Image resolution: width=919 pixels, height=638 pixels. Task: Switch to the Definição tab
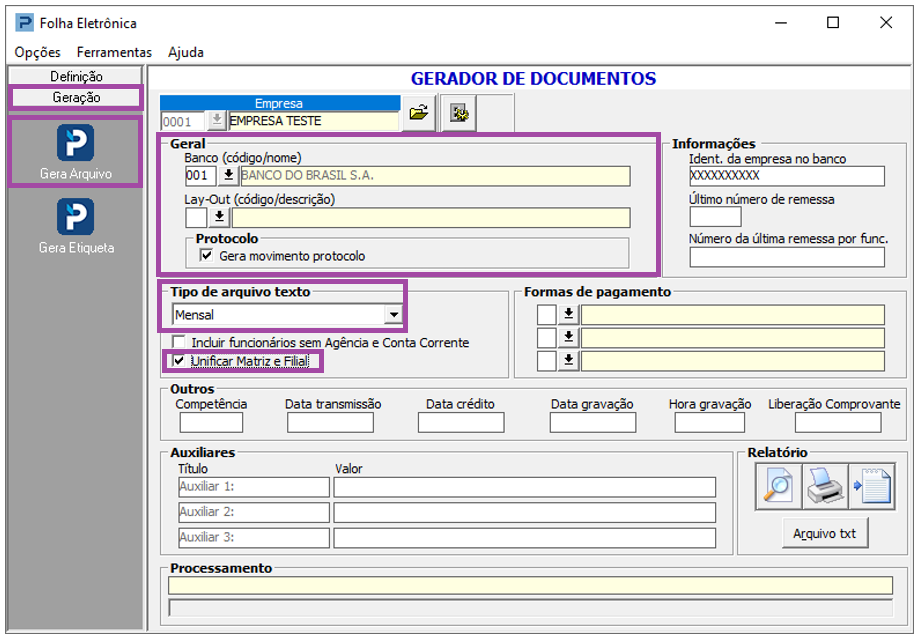pos(76,76)
